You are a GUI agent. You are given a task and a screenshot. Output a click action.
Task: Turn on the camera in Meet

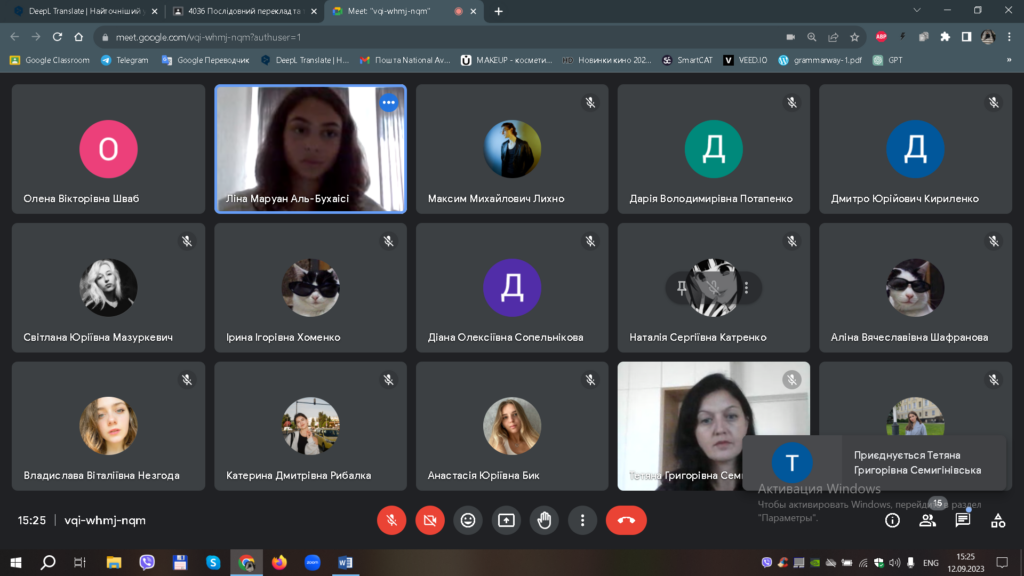pyautogui.click(x=429, y=520)
